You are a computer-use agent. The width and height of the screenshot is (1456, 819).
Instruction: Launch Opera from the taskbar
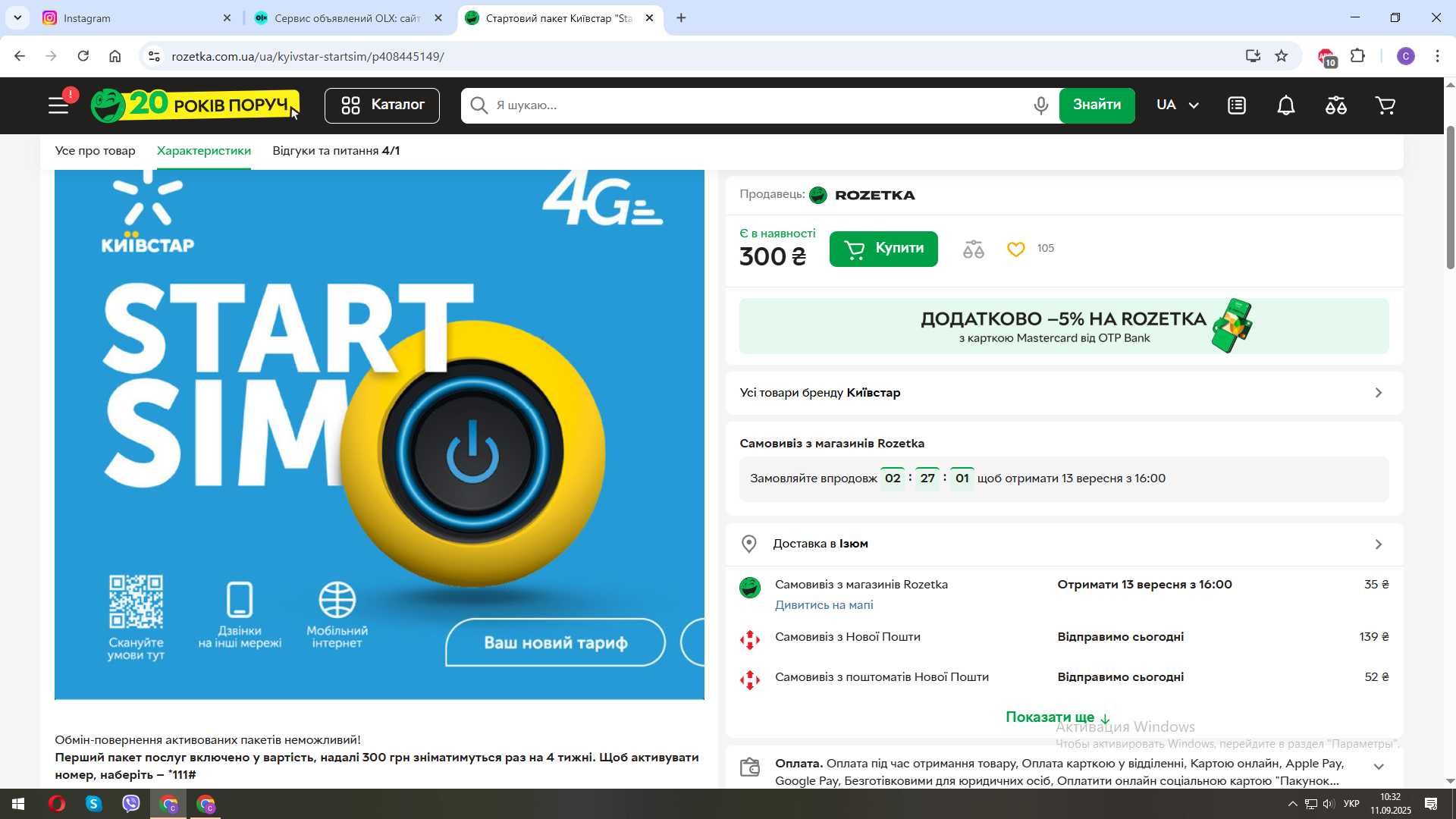pyautogui.click(x=57, y=804)
